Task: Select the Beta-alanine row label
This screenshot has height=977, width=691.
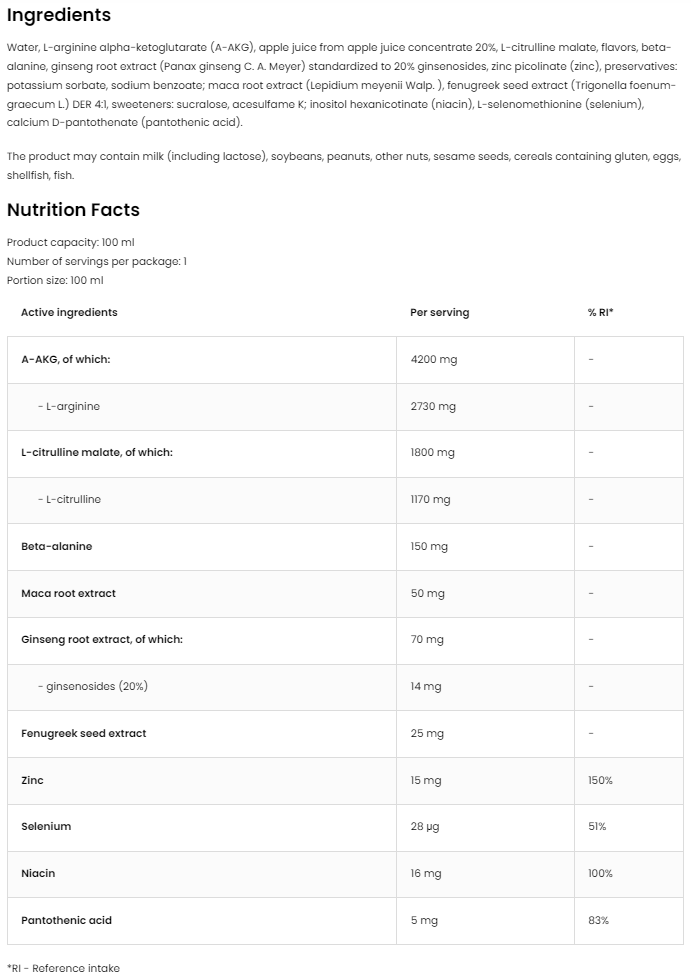Action: (56, 546)
